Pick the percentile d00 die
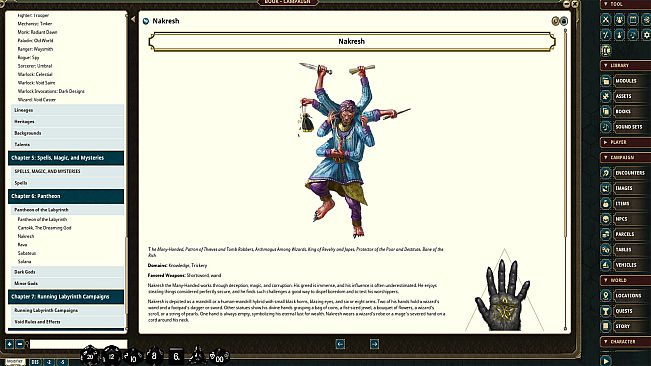 219,356
